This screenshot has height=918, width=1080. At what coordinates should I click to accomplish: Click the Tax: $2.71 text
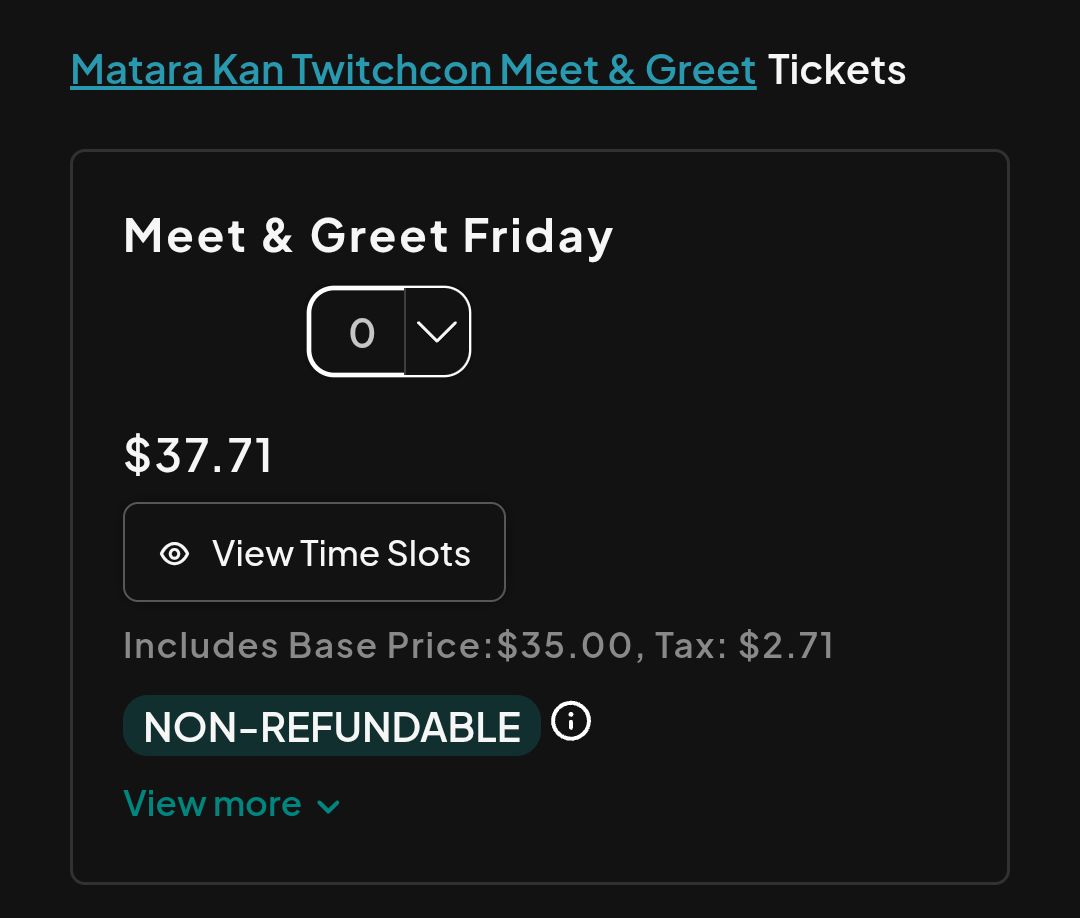[x=744, y=646]
